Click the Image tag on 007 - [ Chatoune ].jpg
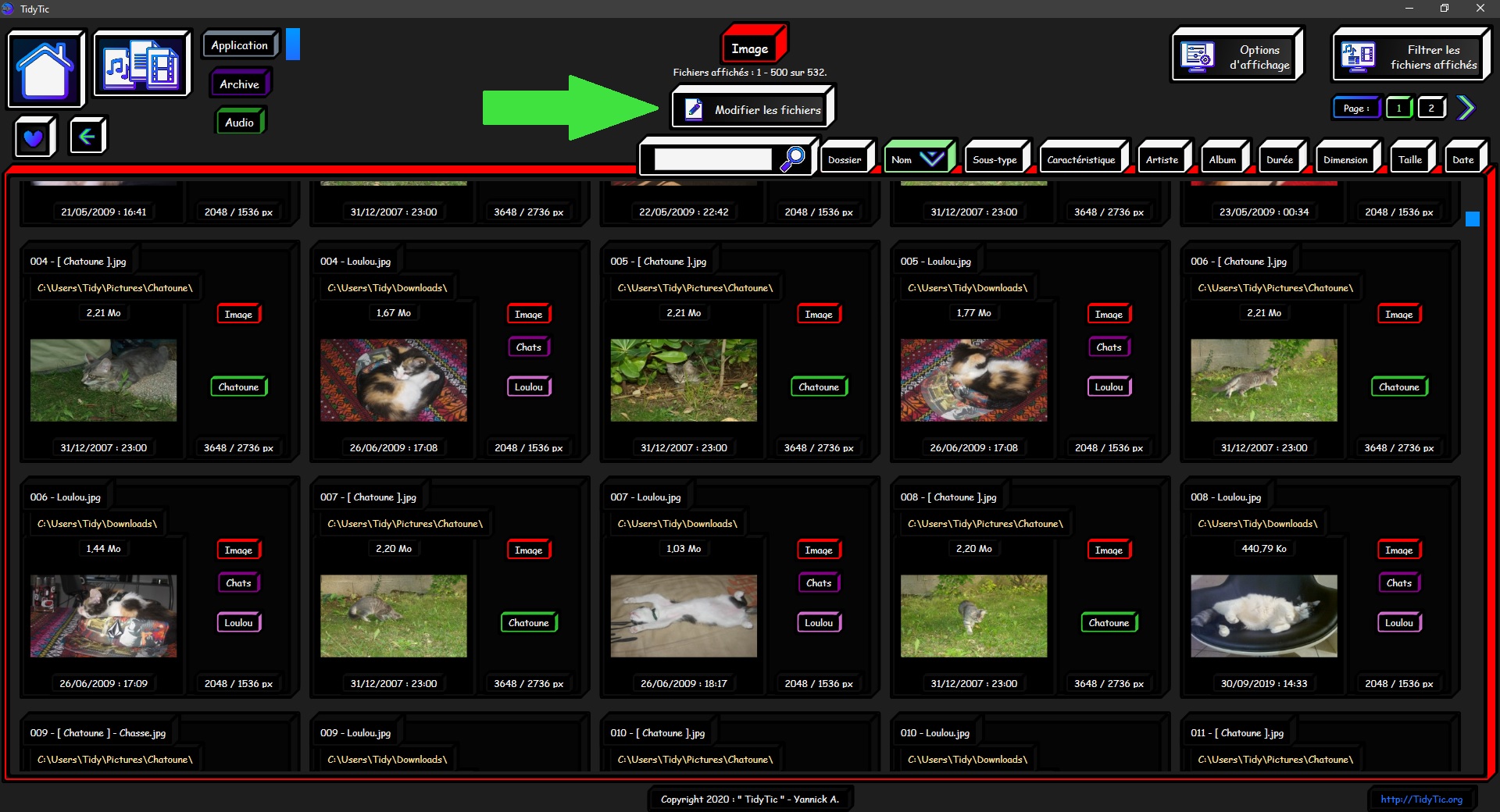Viewport: 1500px width, 812px height. 529,550
